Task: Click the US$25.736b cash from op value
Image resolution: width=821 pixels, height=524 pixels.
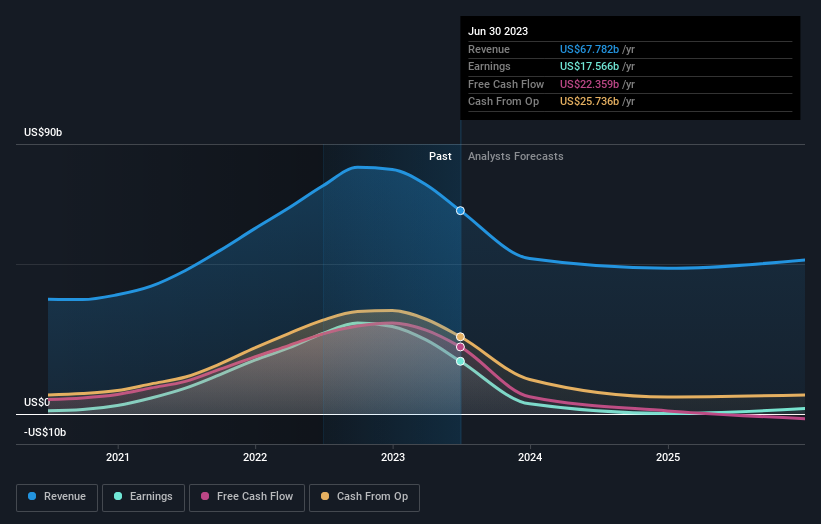Action: pos(590,102)
